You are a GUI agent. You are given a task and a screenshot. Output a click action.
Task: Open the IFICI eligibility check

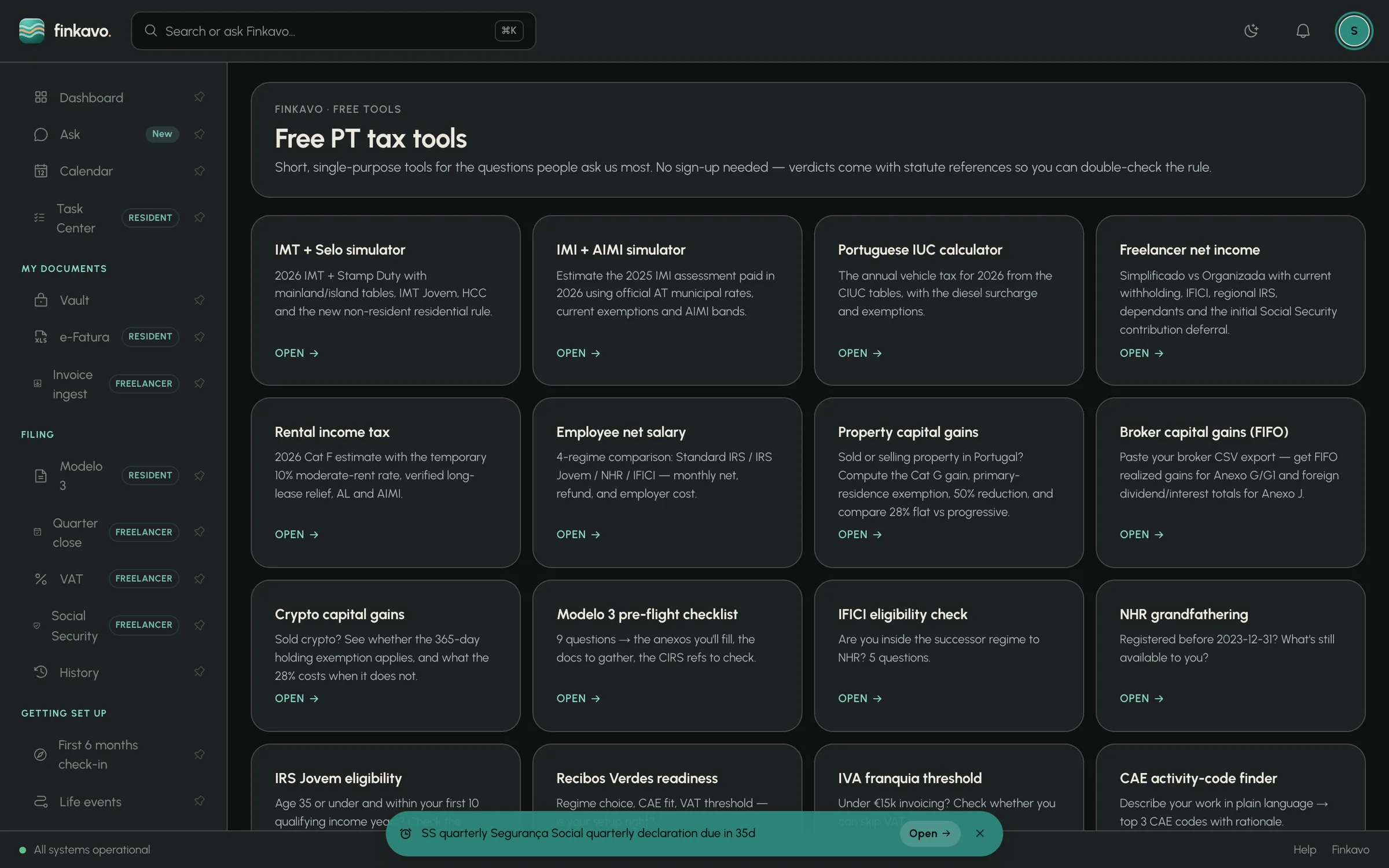point(859,698)
